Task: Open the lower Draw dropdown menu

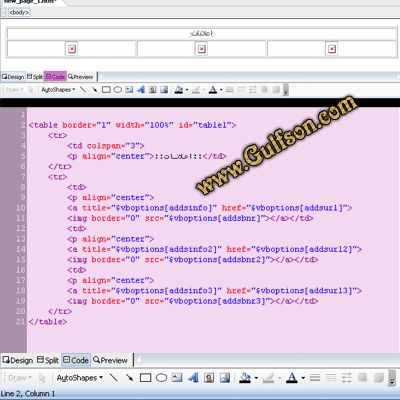Action: (x=20, y=378)
